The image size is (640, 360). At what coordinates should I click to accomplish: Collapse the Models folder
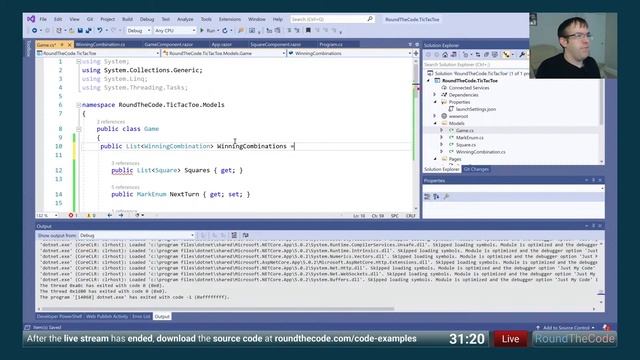click(x=435, y=123)
